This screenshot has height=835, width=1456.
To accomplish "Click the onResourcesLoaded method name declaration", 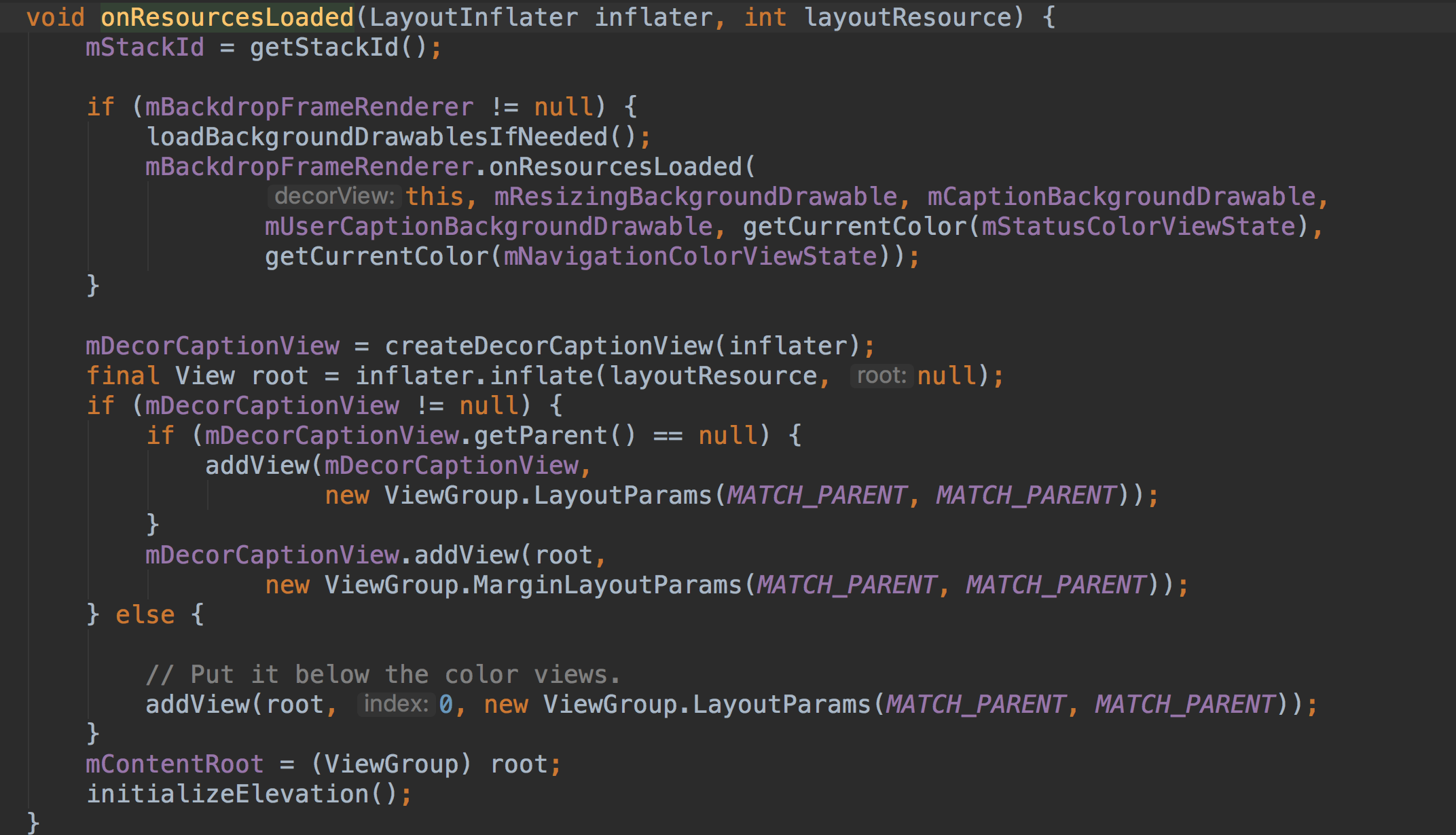I will click(227, 17).
